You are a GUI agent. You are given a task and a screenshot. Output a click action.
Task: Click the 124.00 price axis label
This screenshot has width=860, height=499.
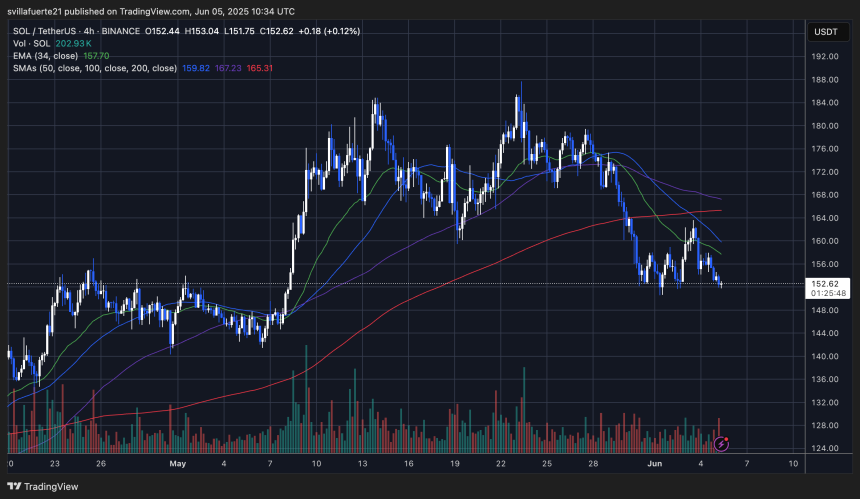click(825, 447)
